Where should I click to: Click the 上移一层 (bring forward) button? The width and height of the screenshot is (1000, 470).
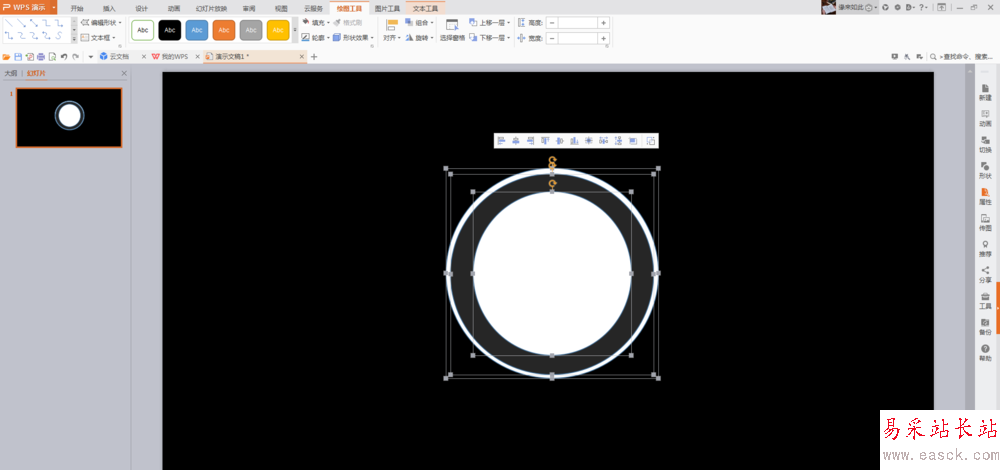tap(490, 22)
